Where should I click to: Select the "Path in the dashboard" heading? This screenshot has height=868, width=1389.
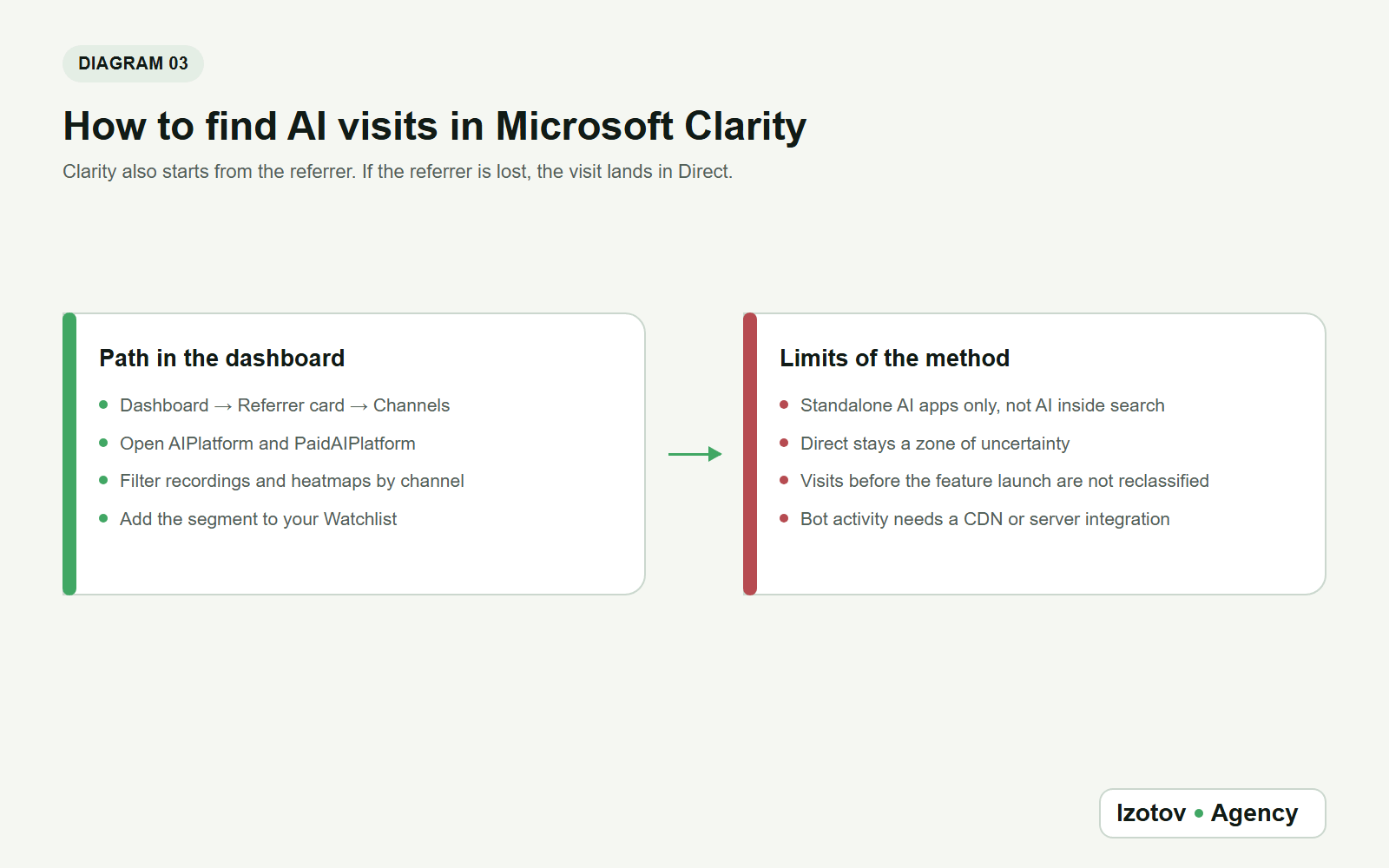[x=222, y=358]
